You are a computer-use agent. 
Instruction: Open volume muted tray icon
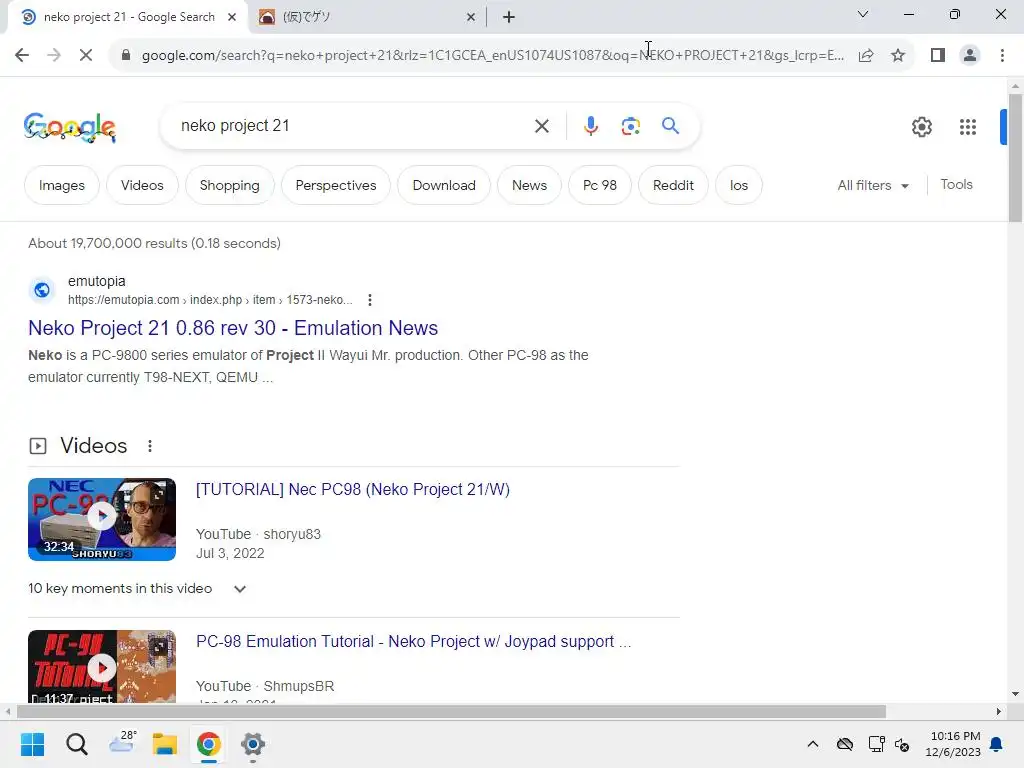(902, 744)
